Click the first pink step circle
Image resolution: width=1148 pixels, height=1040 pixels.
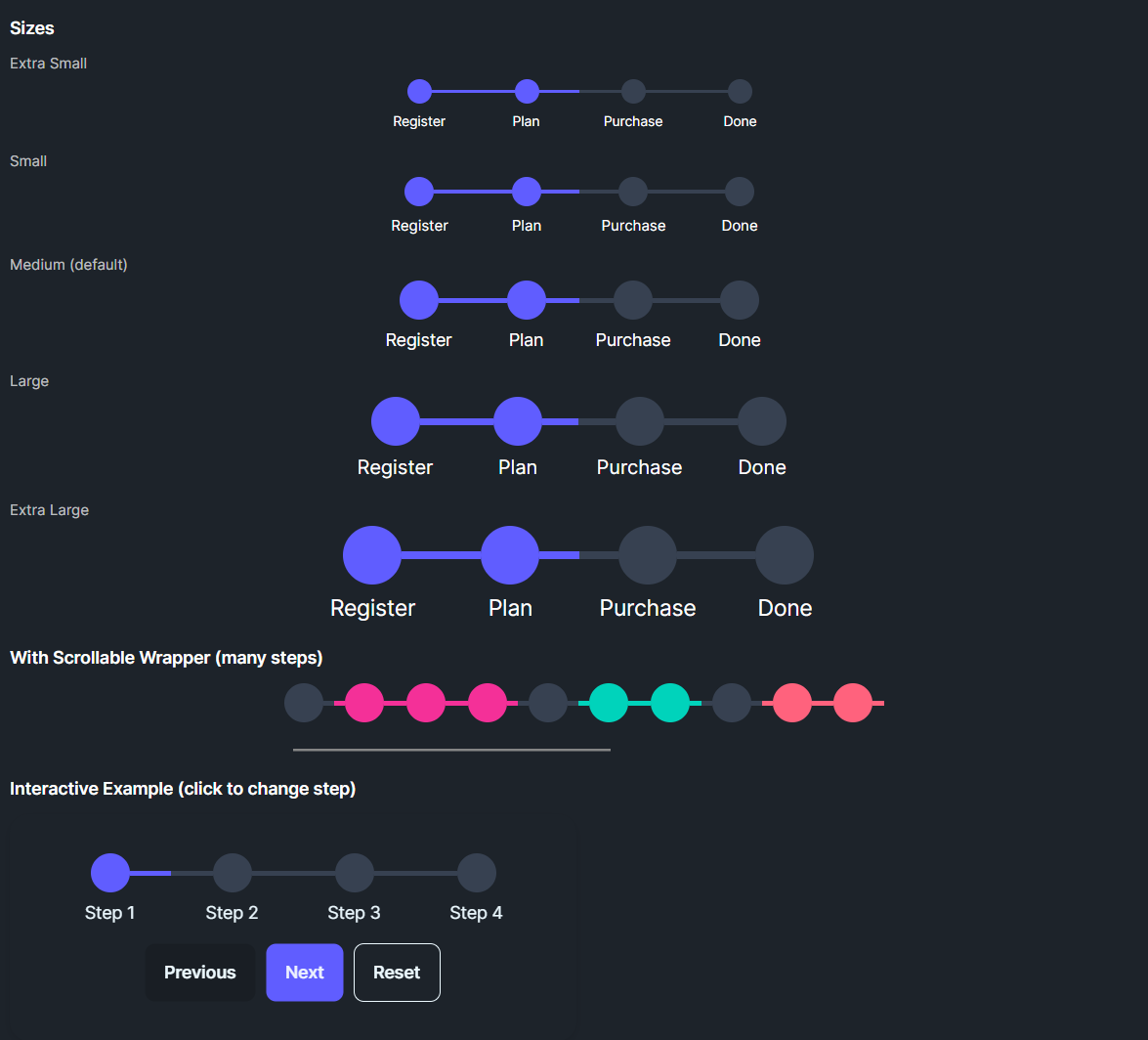[x=364, y=703]
